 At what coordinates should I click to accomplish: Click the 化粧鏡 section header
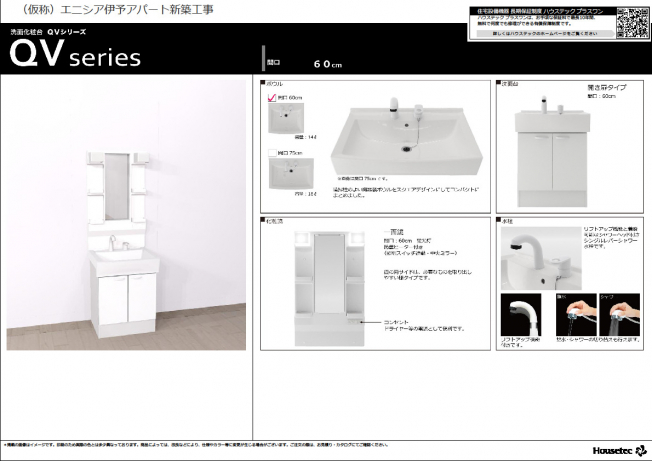click(274, 218)
